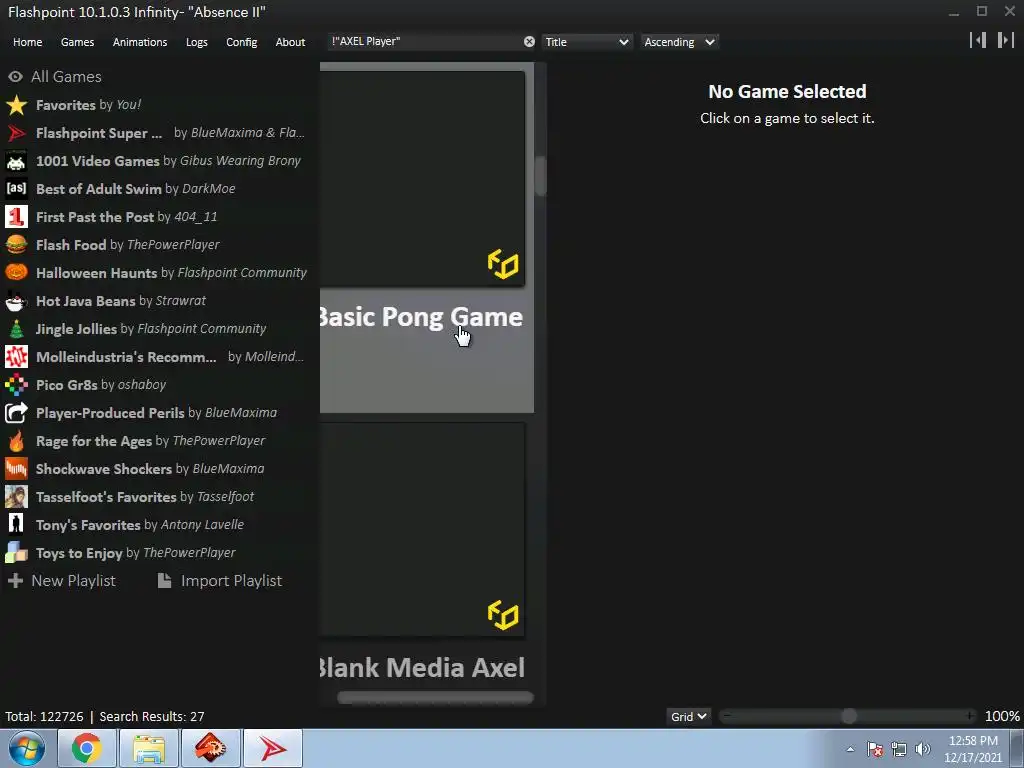Click the First Past the Post icon
The width and height of the screenshot is (1024, 768).
[x=16, y=217]
